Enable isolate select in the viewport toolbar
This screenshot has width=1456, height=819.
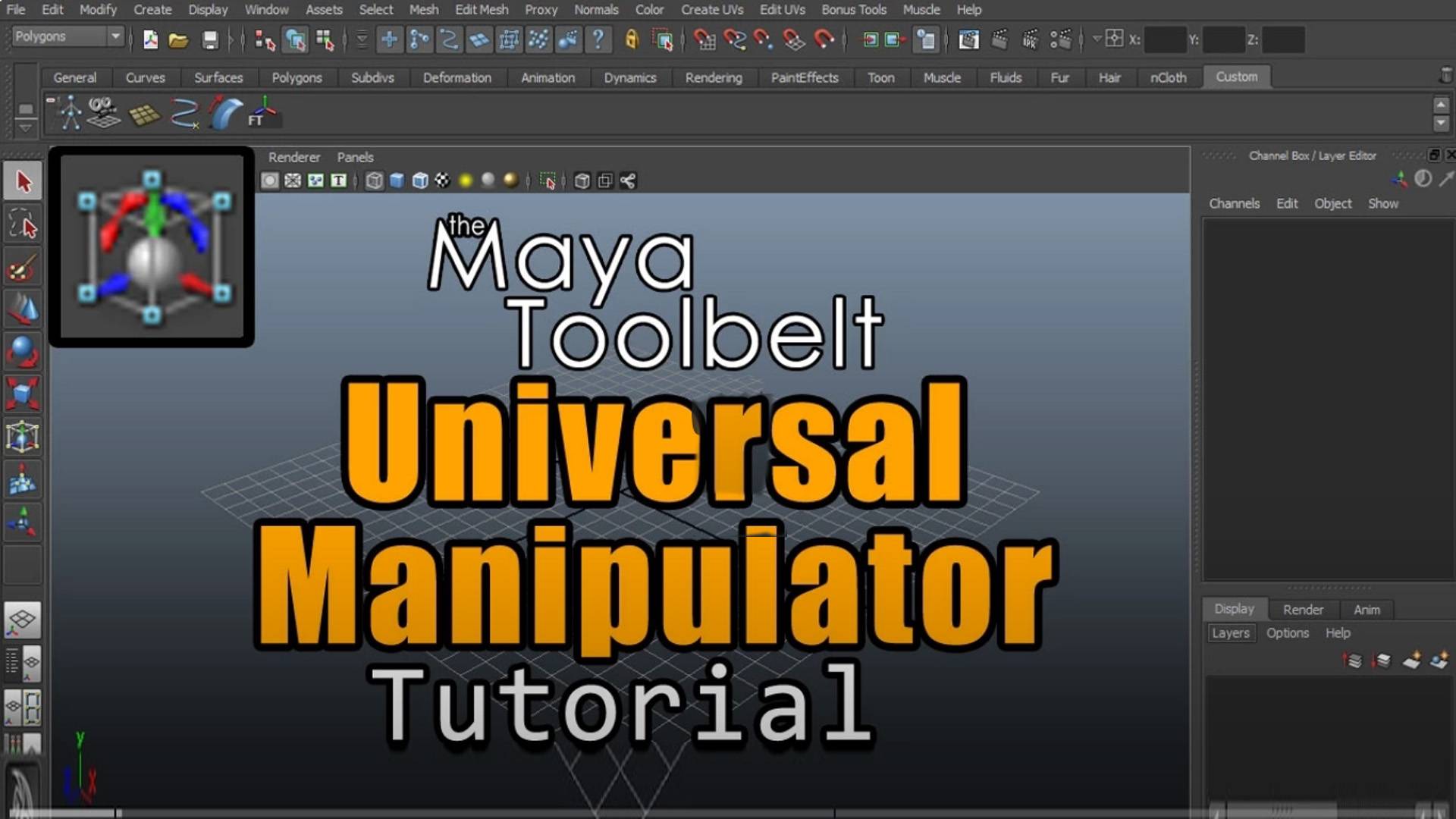pyautogui.click(x=549, y=180)
